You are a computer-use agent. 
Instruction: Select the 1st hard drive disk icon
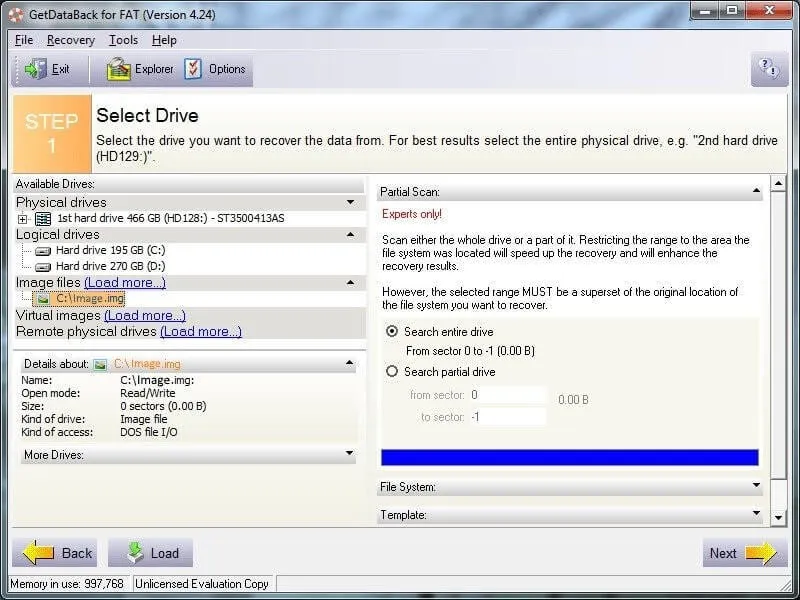coord(43,218)
